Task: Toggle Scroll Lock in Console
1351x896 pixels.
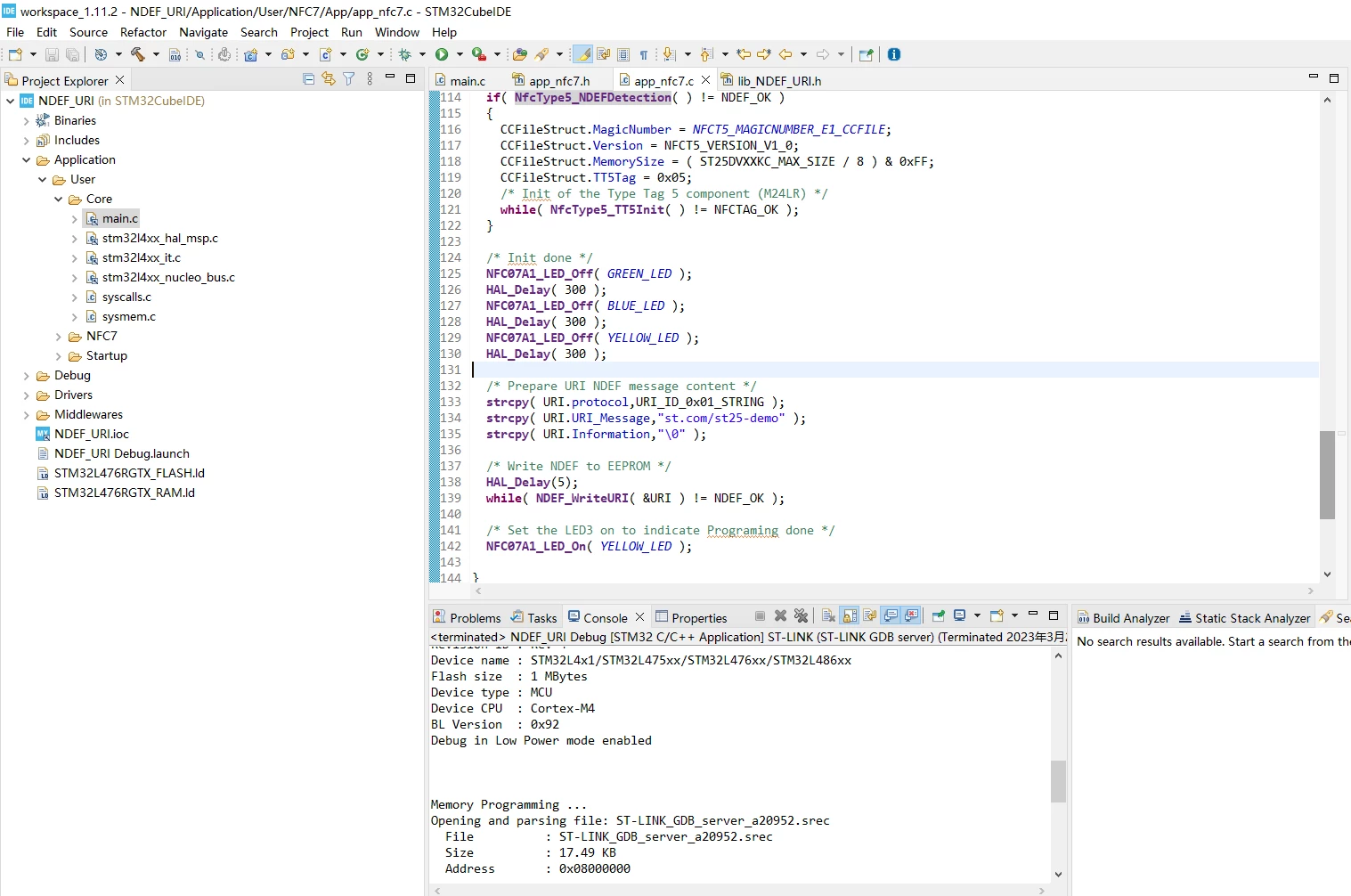Action: click(850, 615)
